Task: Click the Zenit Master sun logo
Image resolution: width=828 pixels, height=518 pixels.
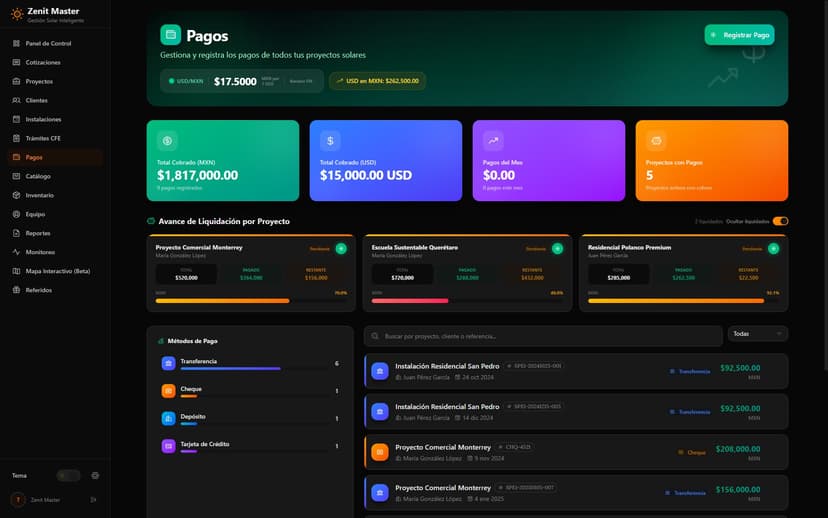Action: coord(17,15)
